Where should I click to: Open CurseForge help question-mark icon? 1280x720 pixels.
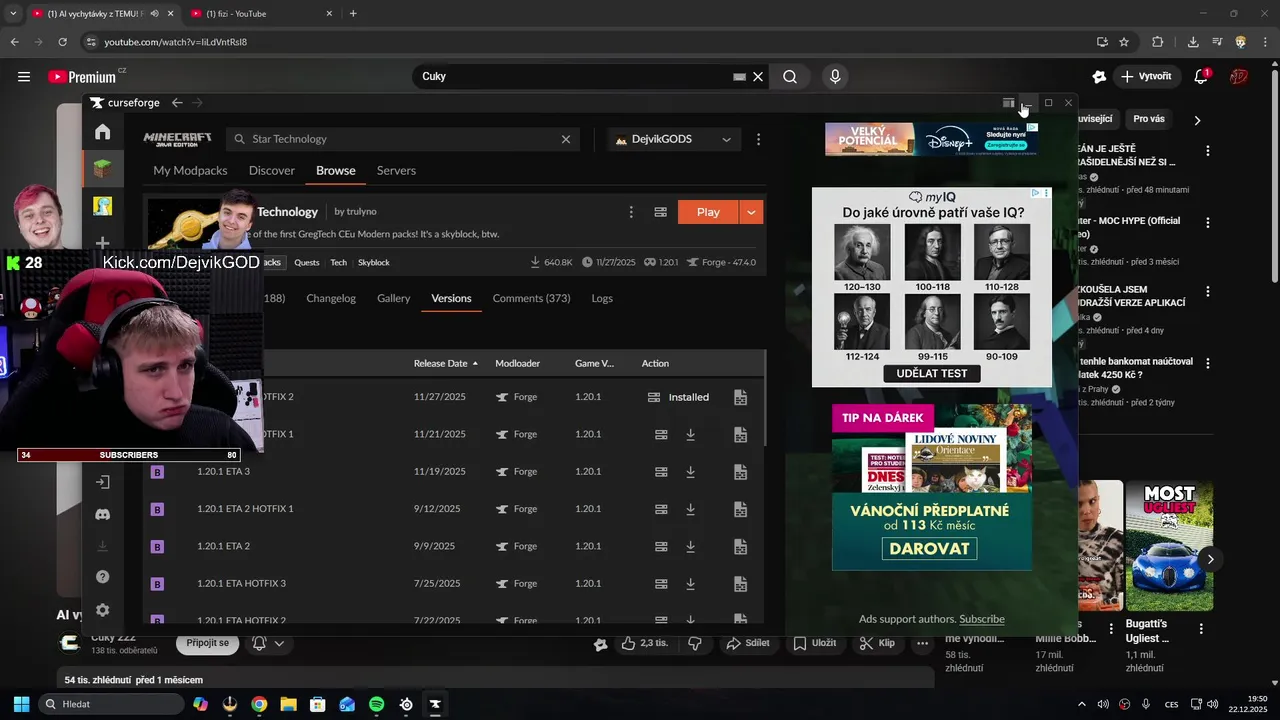tap(102, 577)
